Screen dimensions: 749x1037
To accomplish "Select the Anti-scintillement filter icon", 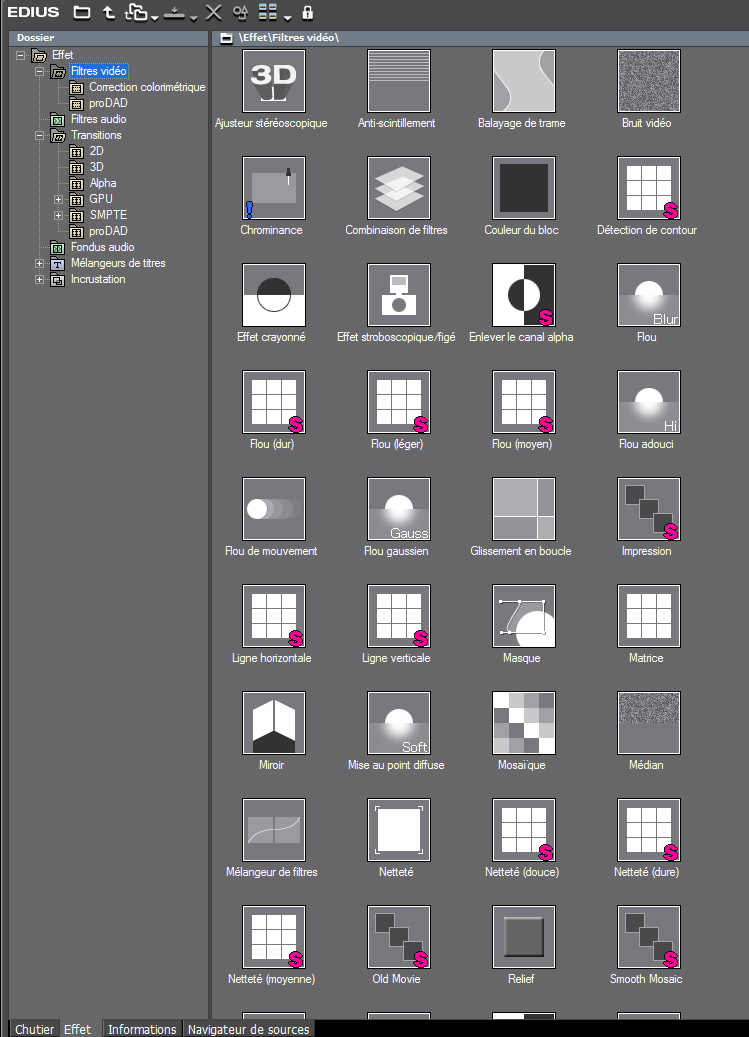I will pyautogui.click(x=399, y=81).
